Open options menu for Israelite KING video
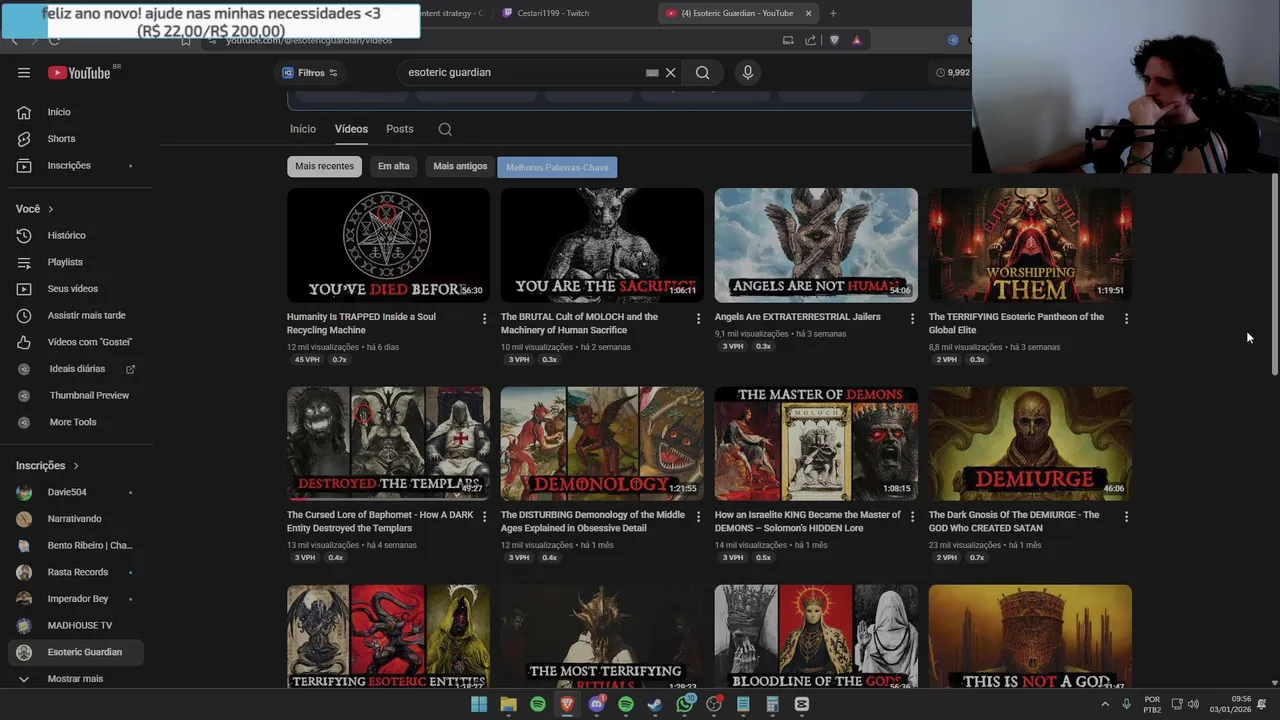The height and width of the screenshot is (720, 1280). click(911, 516)
